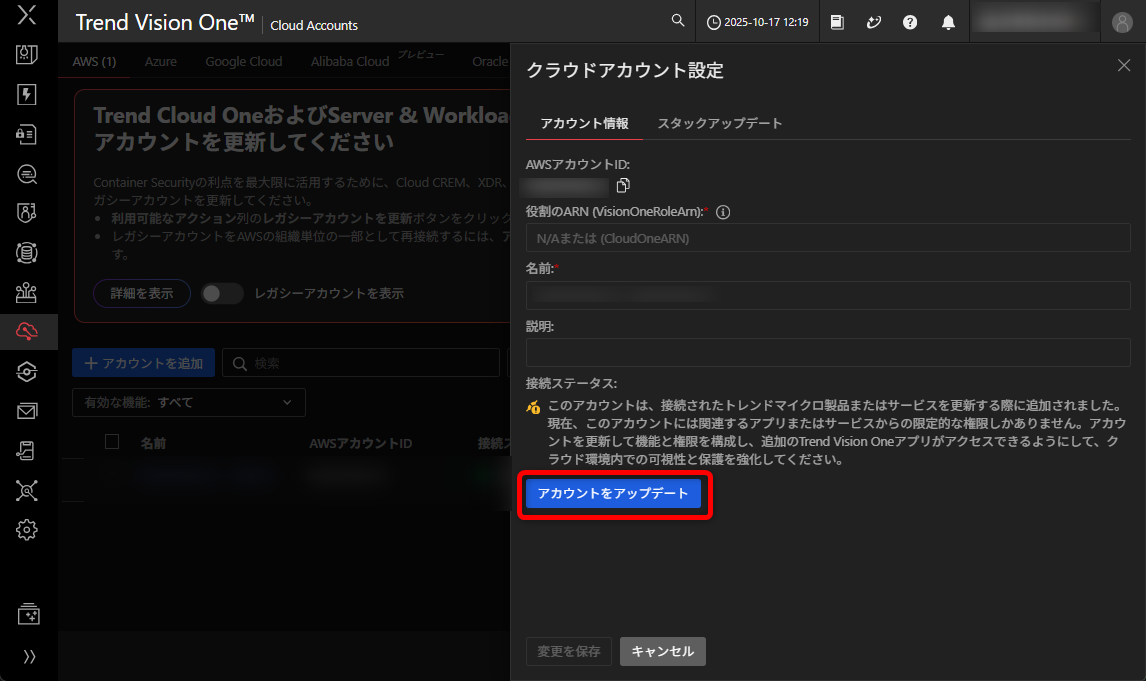Click the 説明 description input field

827,352
